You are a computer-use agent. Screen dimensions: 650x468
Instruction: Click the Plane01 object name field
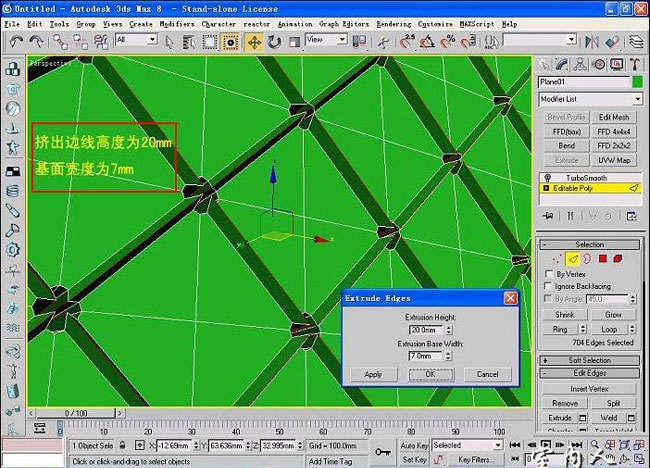pyautogui.click(x=584, y=82)
